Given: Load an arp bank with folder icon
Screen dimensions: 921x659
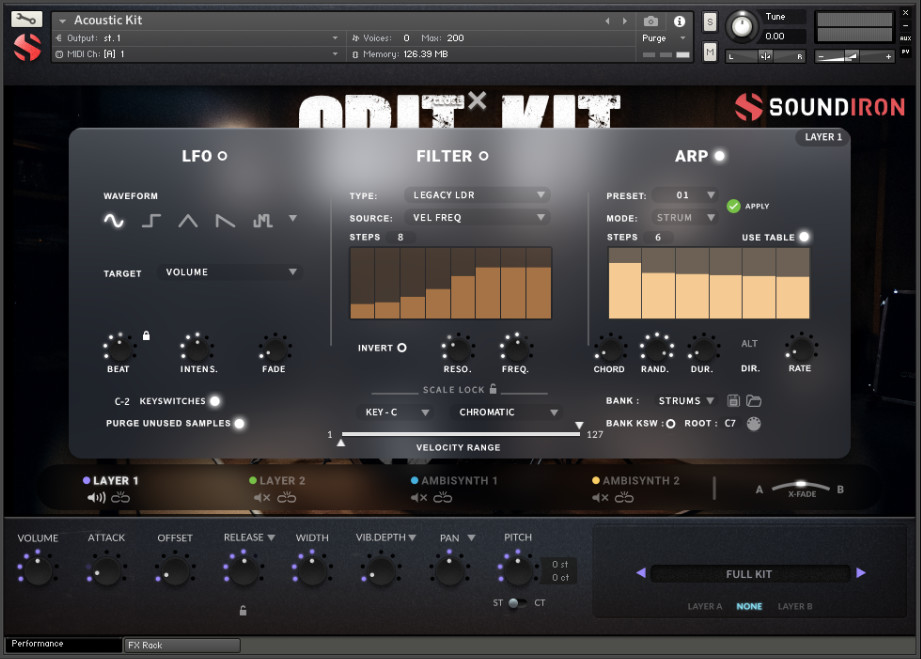Looking at the screenshot, I should (754, 401).
